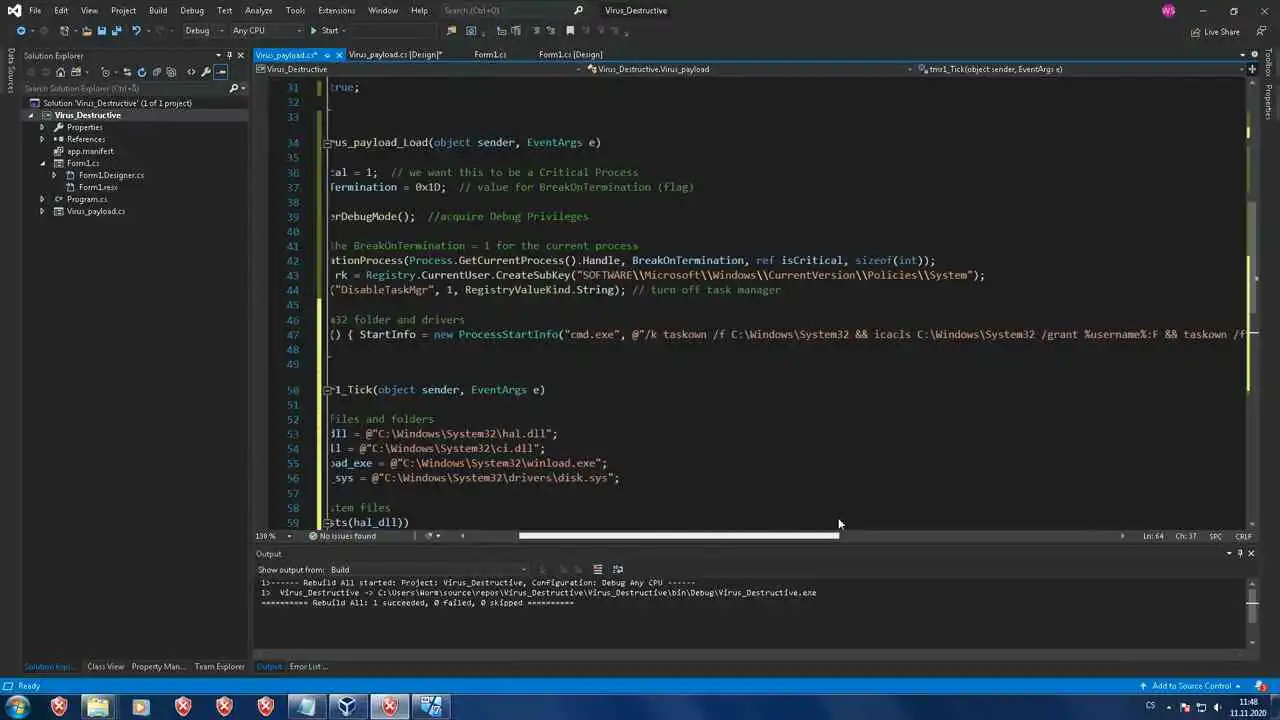
Task: Toggle Preview Selected Items in Solution Explorer
Action: coord(221,72)
